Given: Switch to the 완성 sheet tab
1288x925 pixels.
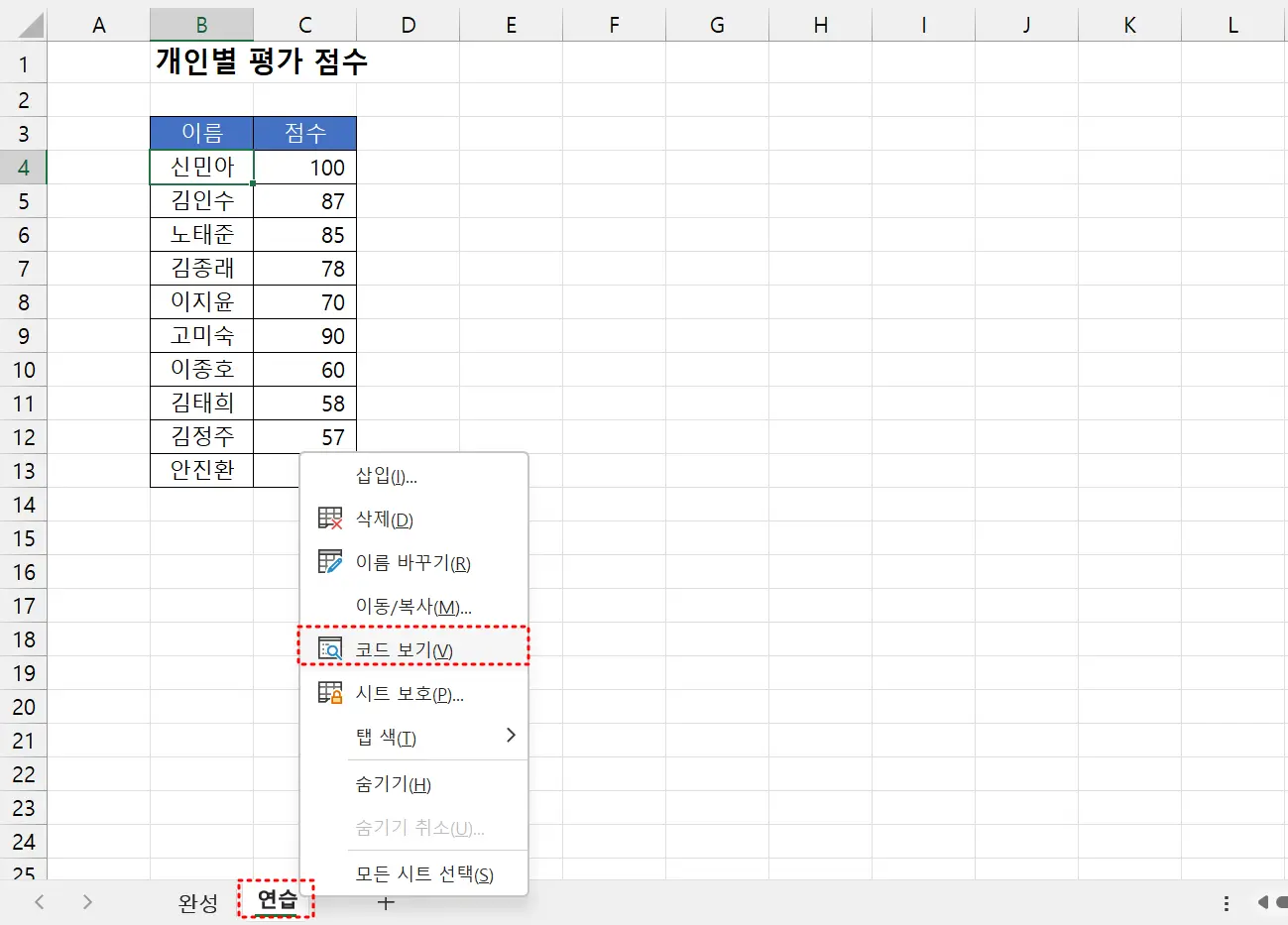Looking at the screenshot, I should pyautogui.click(x=198, y=902).
